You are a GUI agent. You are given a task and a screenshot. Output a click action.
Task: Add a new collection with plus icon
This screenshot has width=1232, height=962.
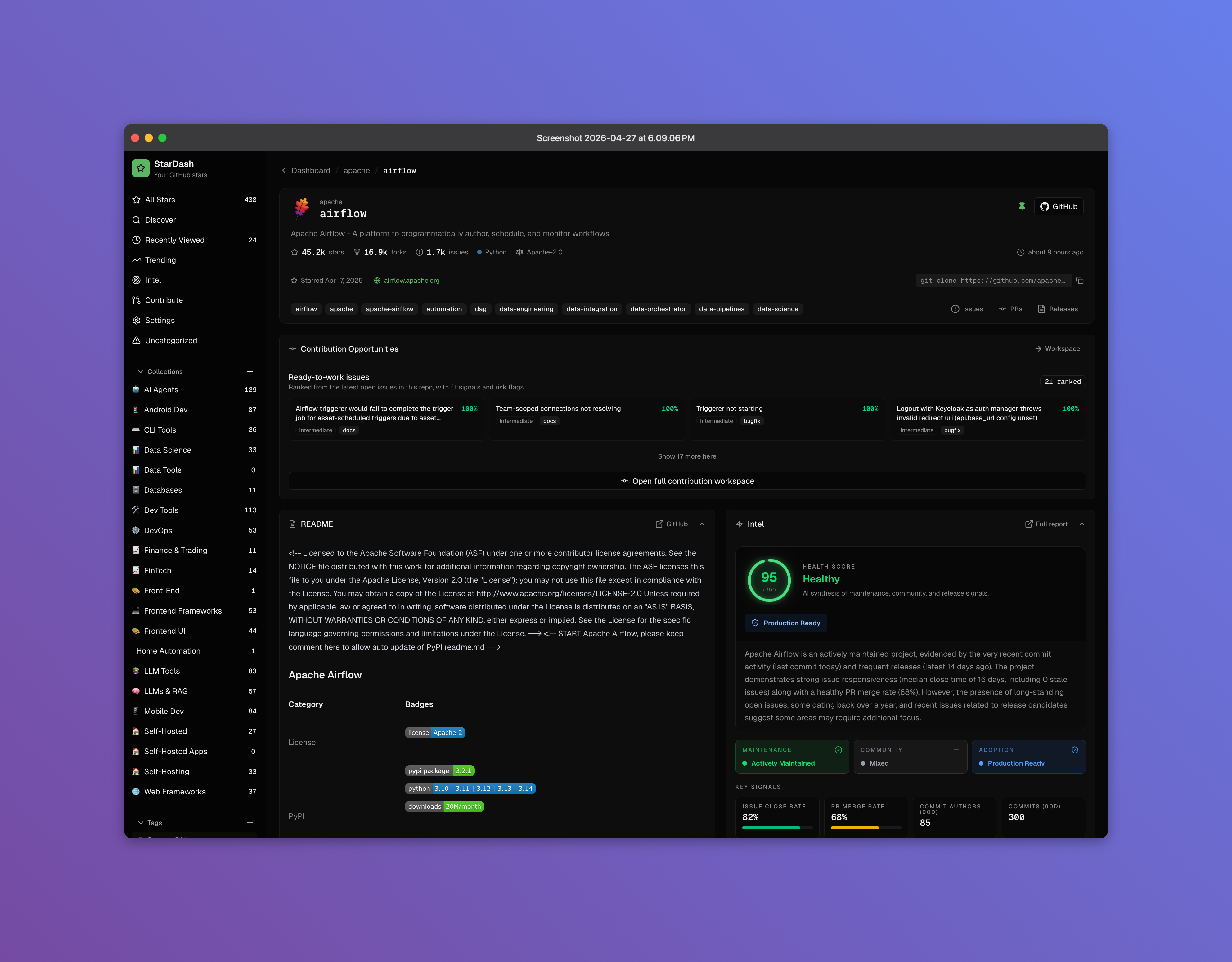[250, 371]
